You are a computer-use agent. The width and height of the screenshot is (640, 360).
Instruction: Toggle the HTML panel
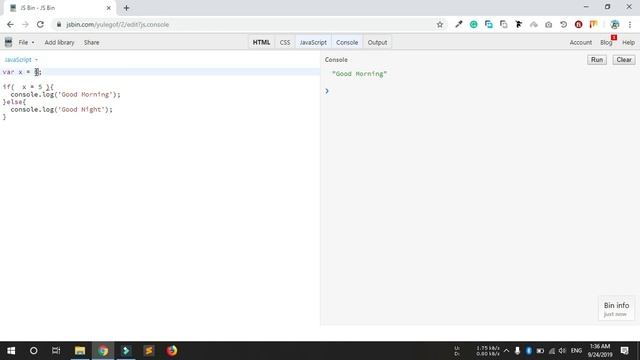[261, 42]
